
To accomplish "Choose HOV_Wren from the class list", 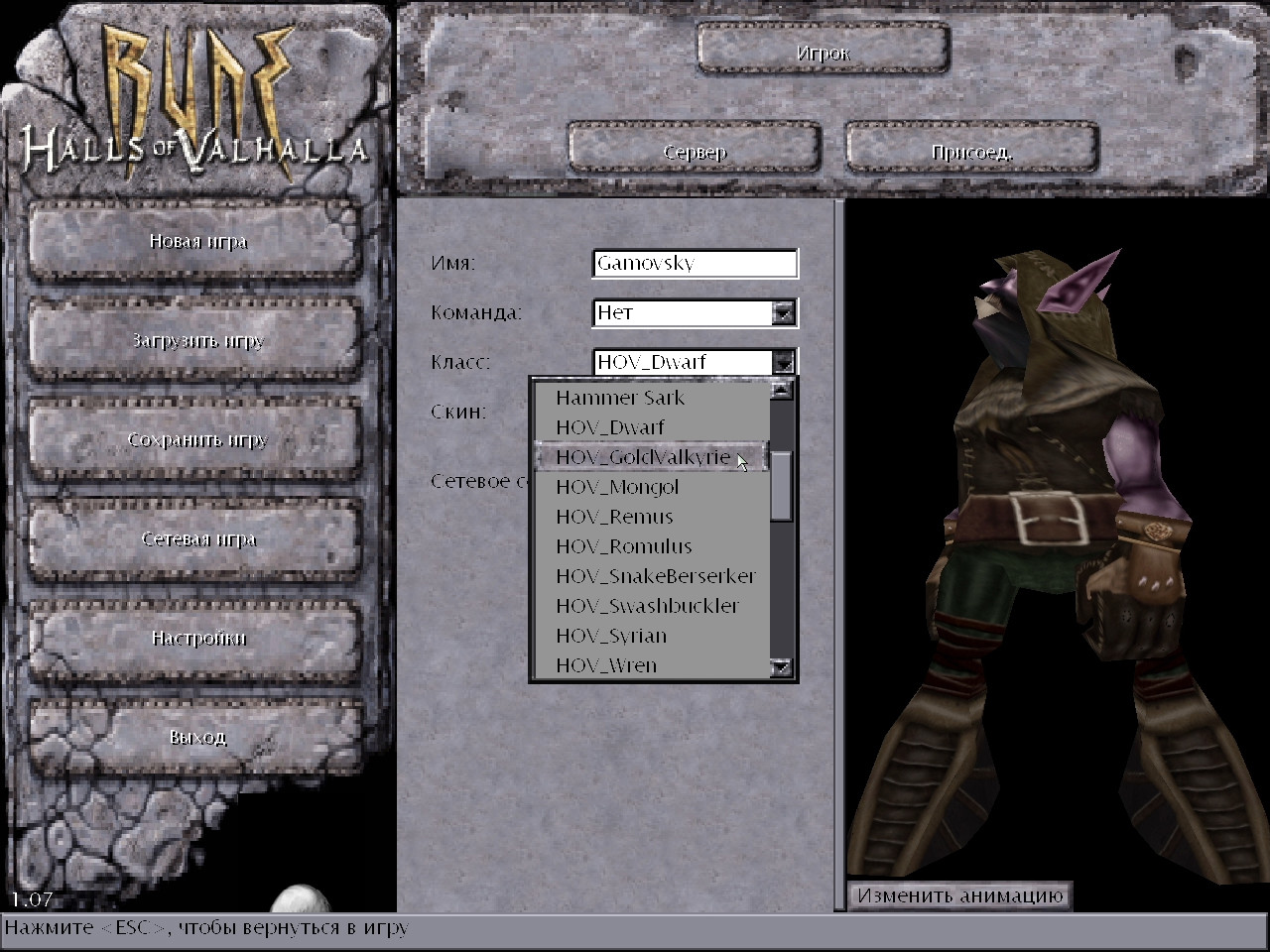I will coord(652,665).
